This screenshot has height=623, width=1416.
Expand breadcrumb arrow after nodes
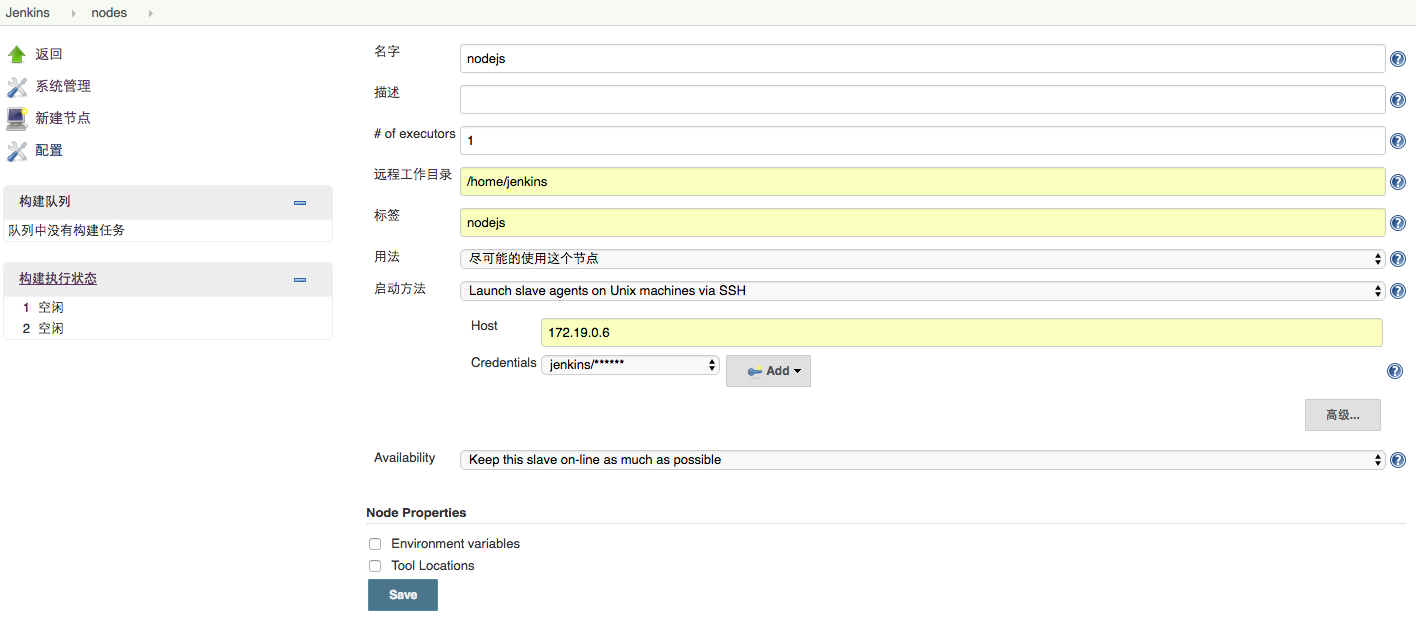150,13
